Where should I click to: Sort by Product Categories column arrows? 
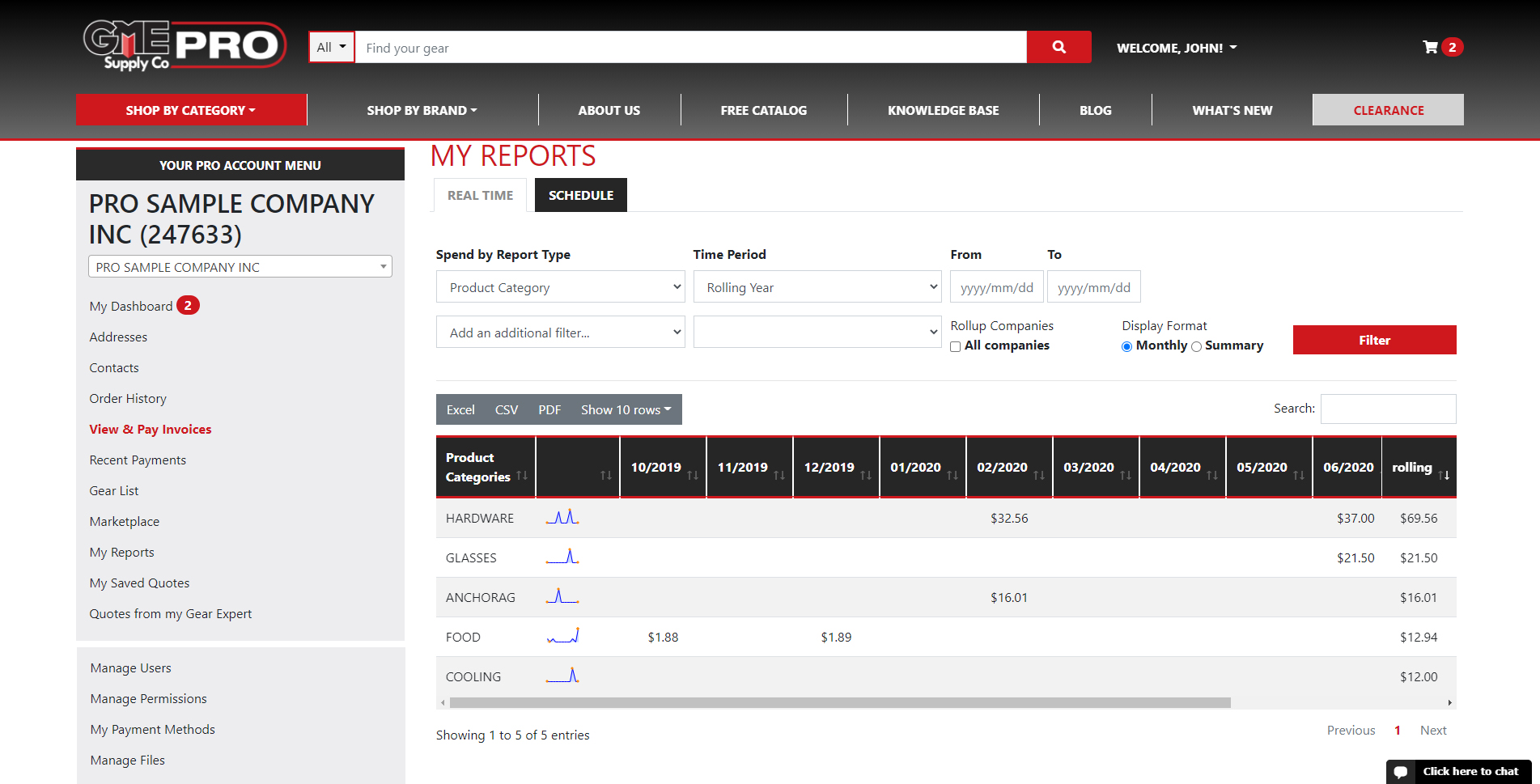[x=522, y=476]
